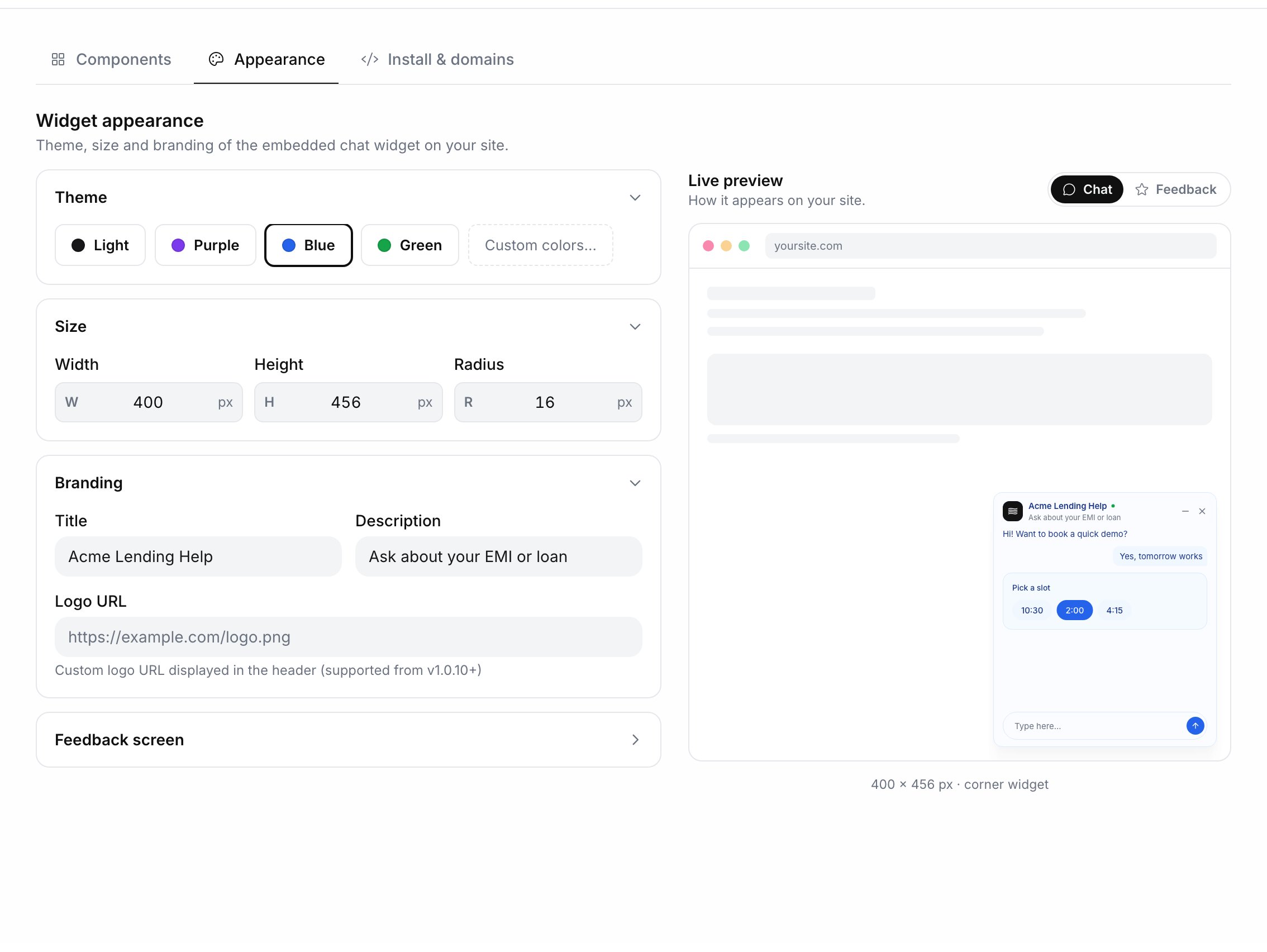The height and width of the screenshot is (952, 1267).
Task: Select the 10:30 time slot
Action: (1032, 610)
